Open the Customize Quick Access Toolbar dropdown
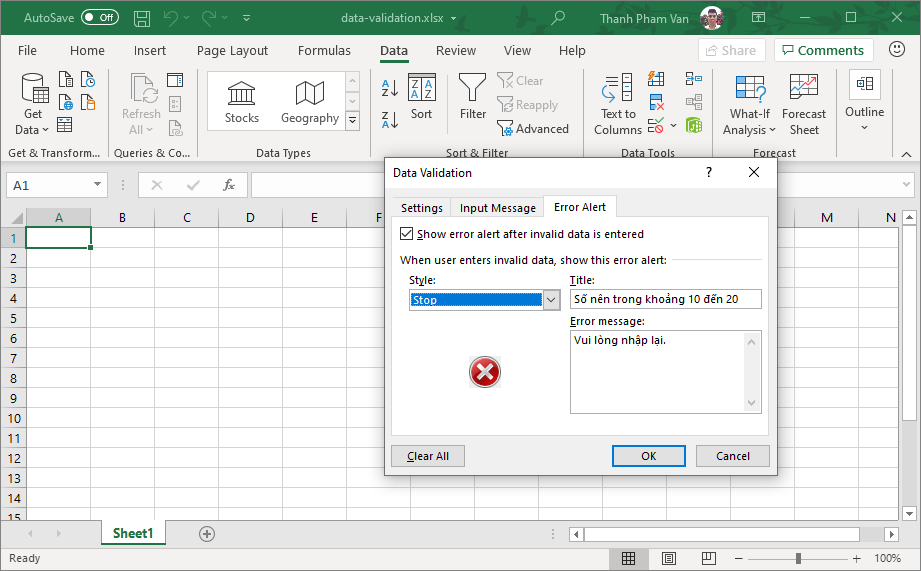 247,18
